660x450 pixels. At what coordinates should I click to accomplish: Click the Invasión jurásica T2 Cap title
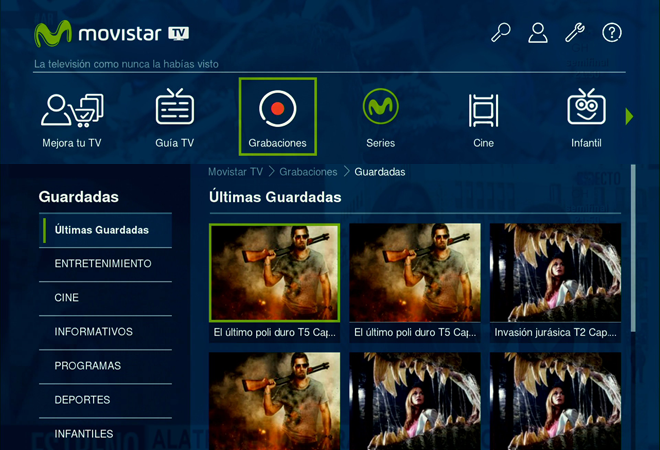555,333
